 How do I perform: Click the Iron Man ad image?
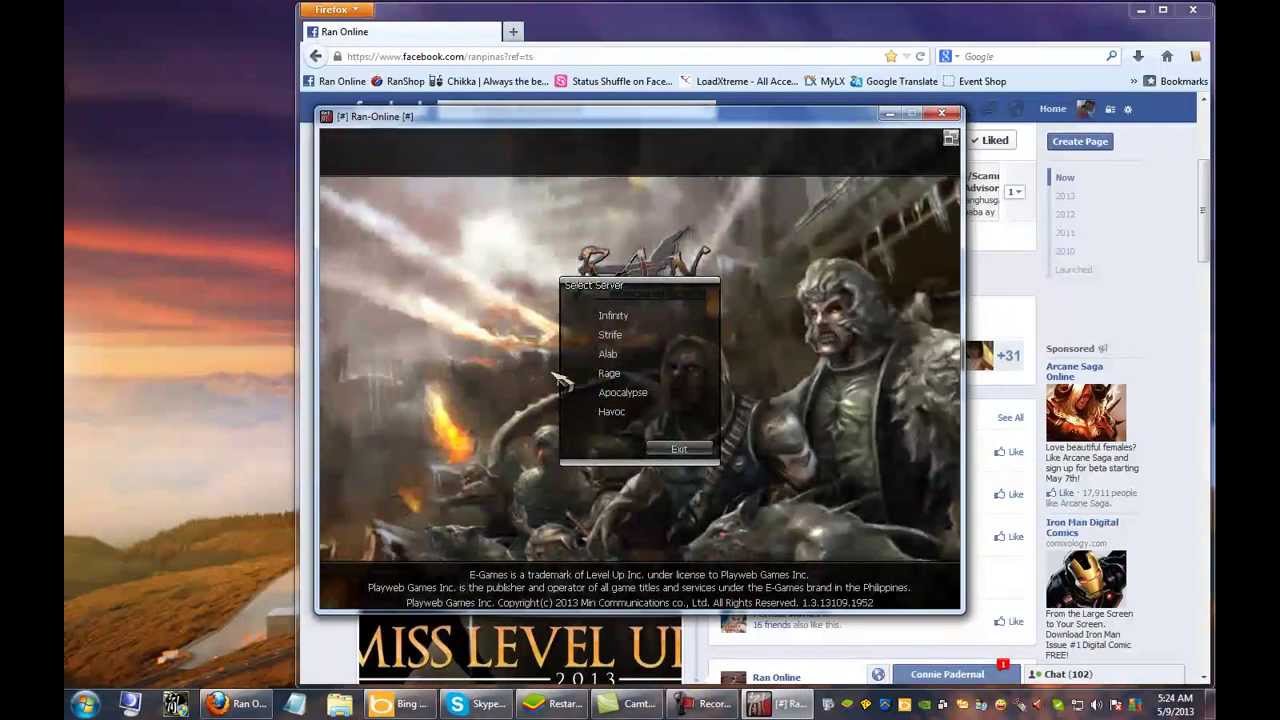click(x=1086, y=579)
